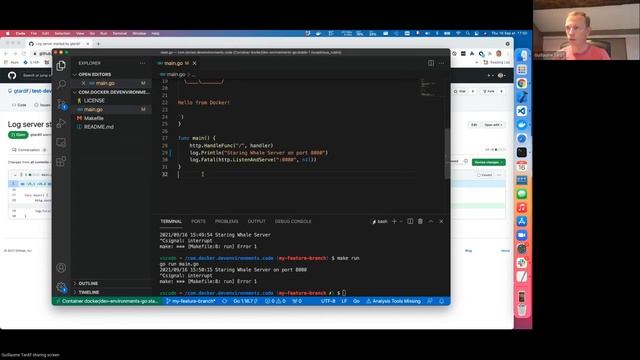Open errors and warnings status item

276,301
